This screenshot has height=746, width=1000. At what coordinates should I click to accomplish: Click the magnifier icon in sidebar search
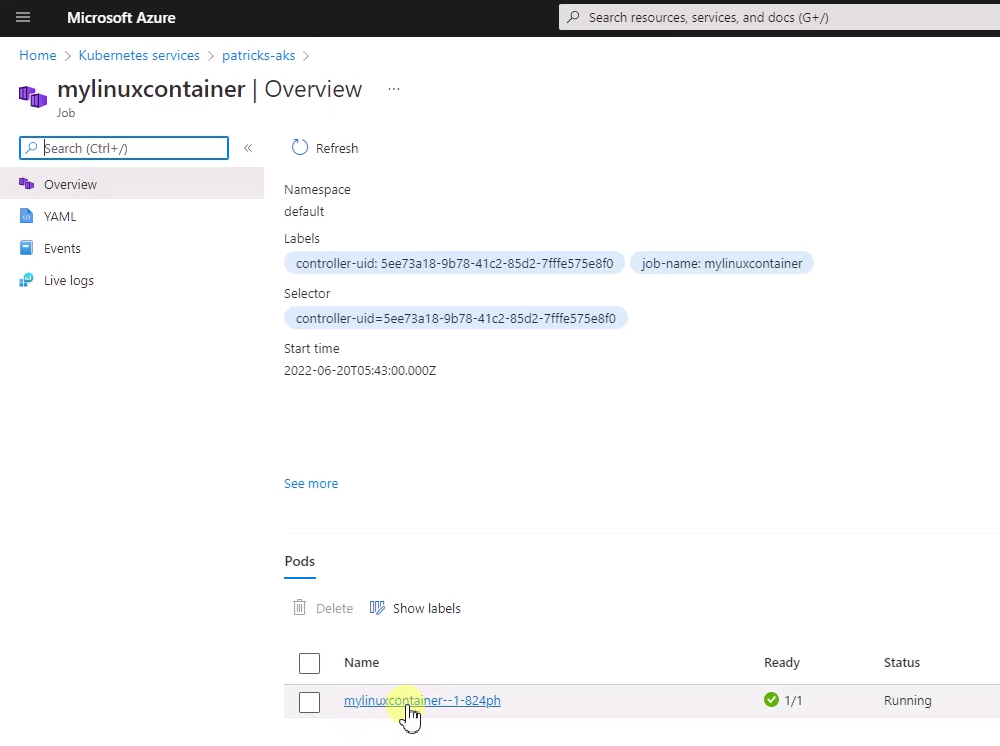pos(31,148)
